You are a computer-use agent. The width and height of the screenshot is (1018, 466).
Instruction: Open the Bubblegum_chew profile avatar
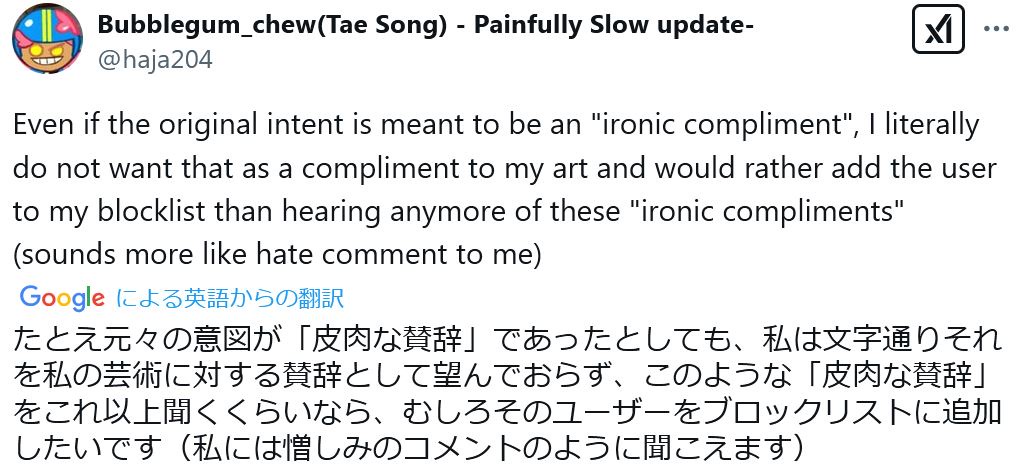click(x=47, y=38)
